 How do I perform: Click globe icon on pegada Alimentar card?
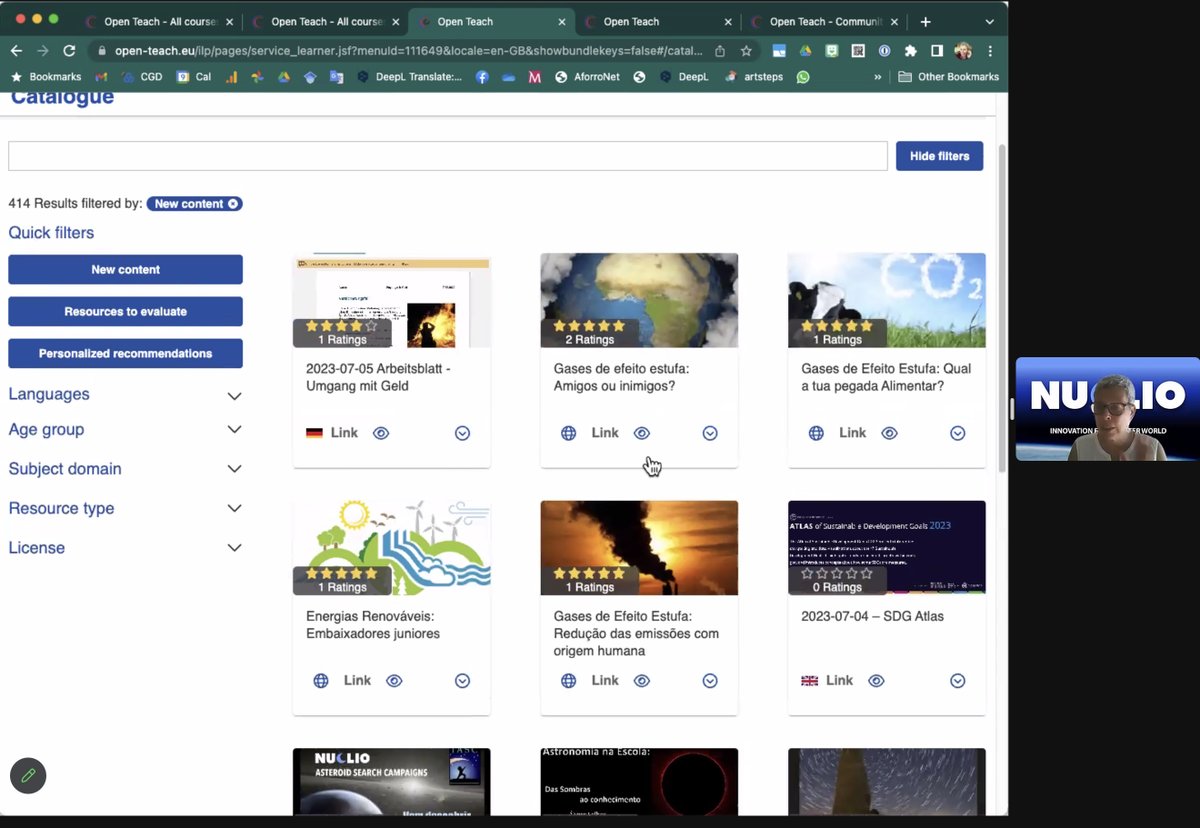tap(816, 433)
